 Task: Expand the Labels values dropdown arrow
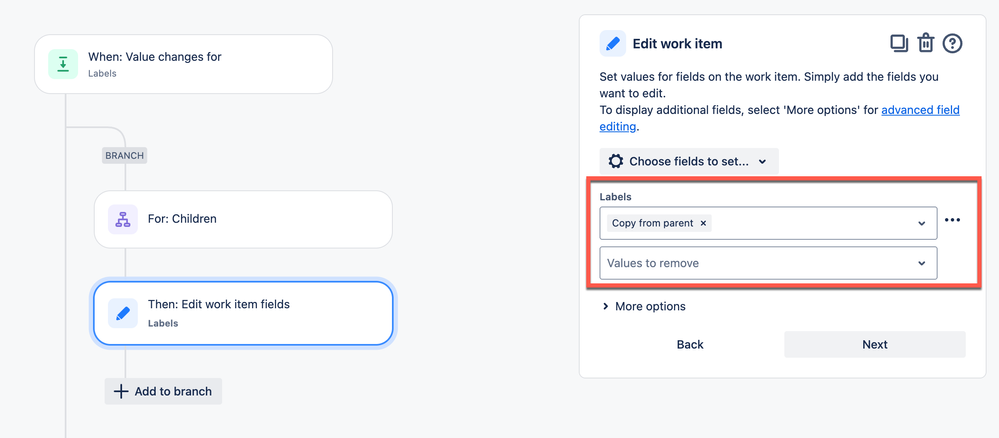[x=921, y=223]
